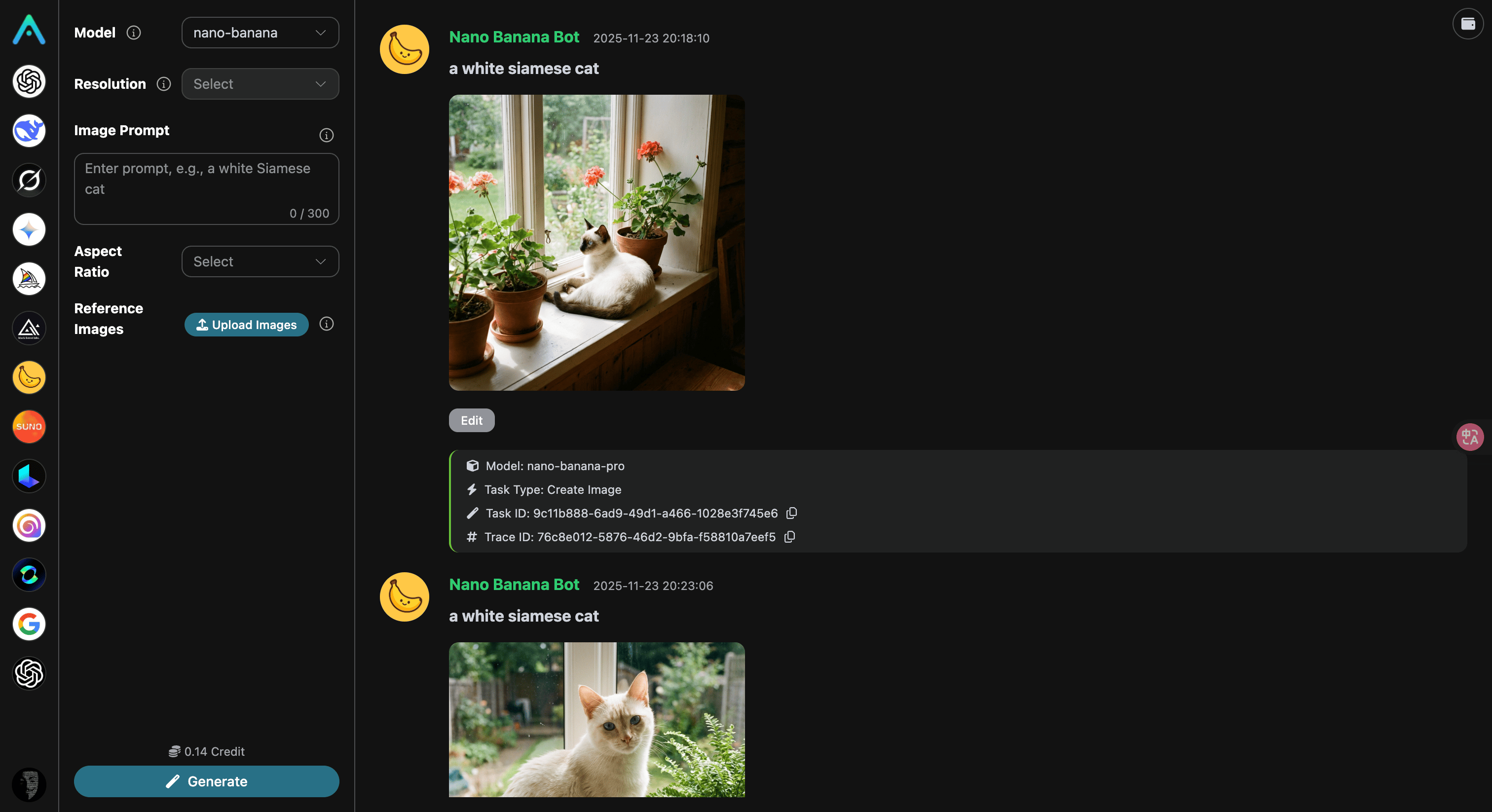Open the Aspect Ratio select dropdown
The height and width of the screenshot is (812, 1492).
click(x=260, y=262)
